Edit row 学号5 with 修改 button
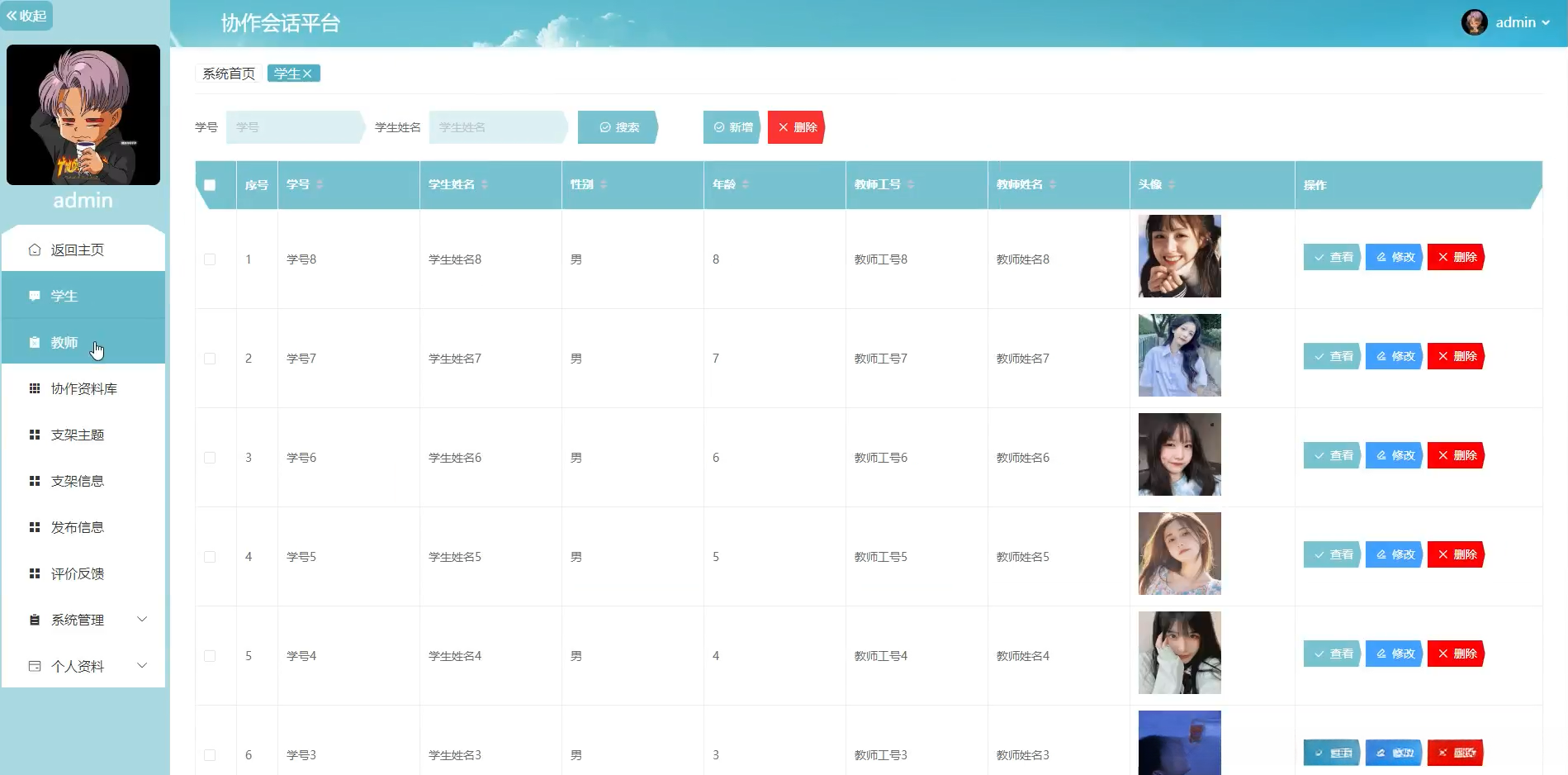Screen dimensions: 1568x775 coord(1394,554)
